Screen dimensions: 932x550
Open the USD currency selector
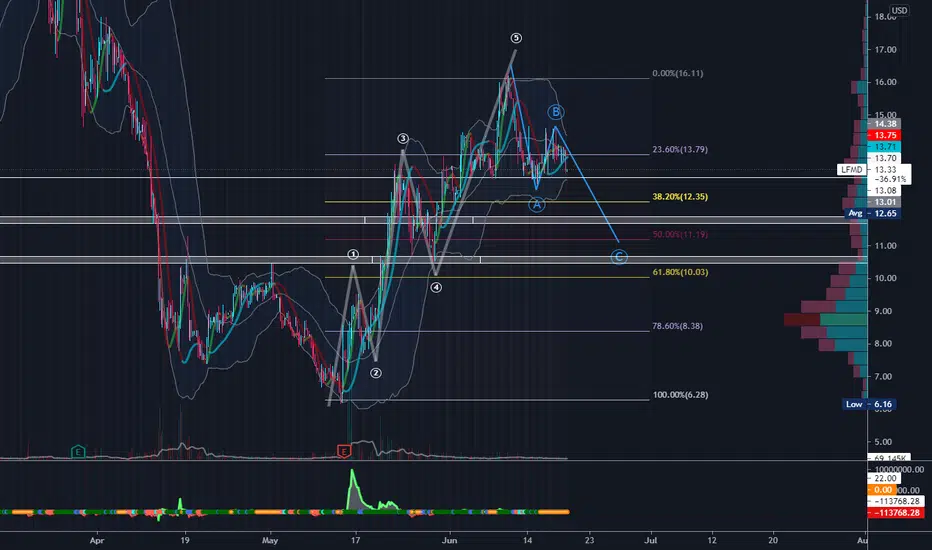click(899, 10)
